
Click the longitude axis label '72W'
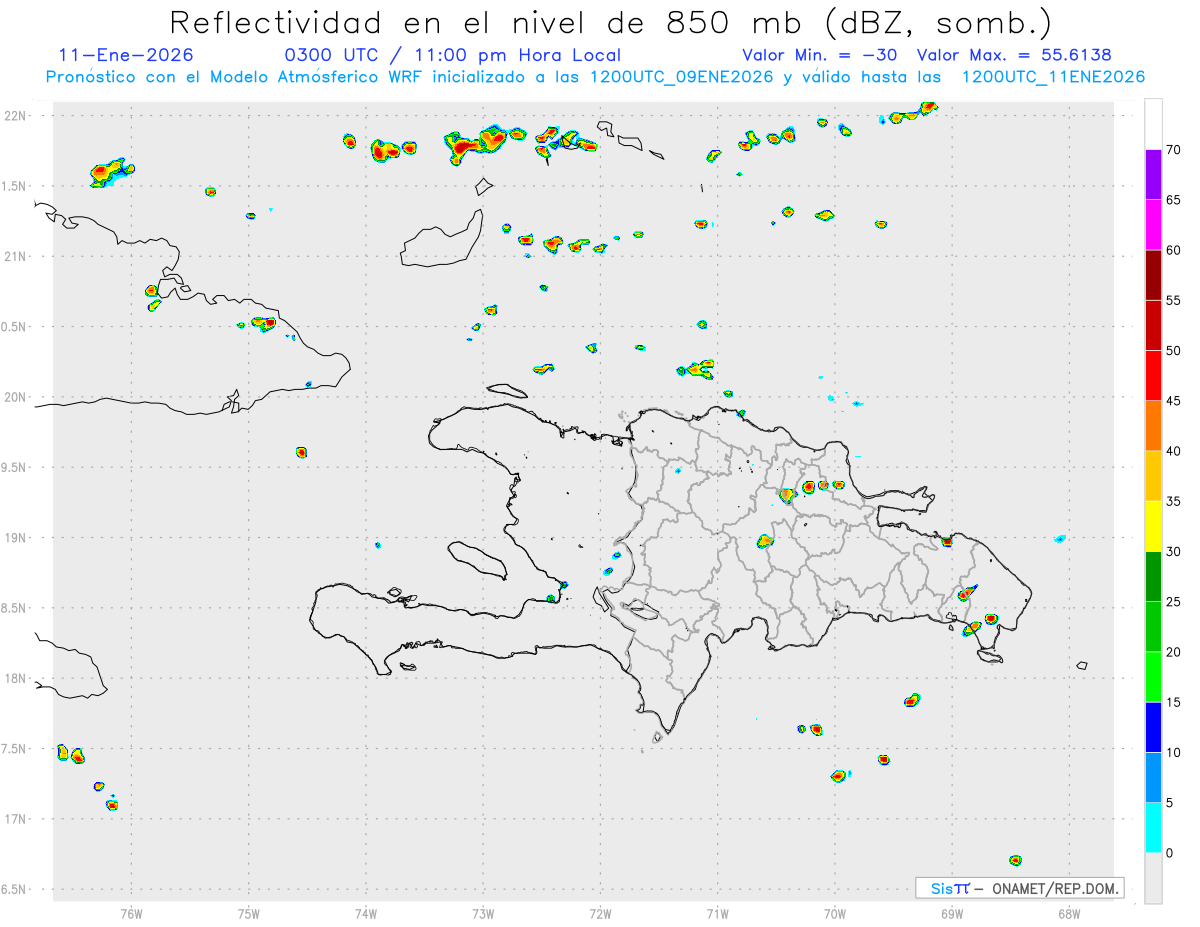(x=600, y=913)
